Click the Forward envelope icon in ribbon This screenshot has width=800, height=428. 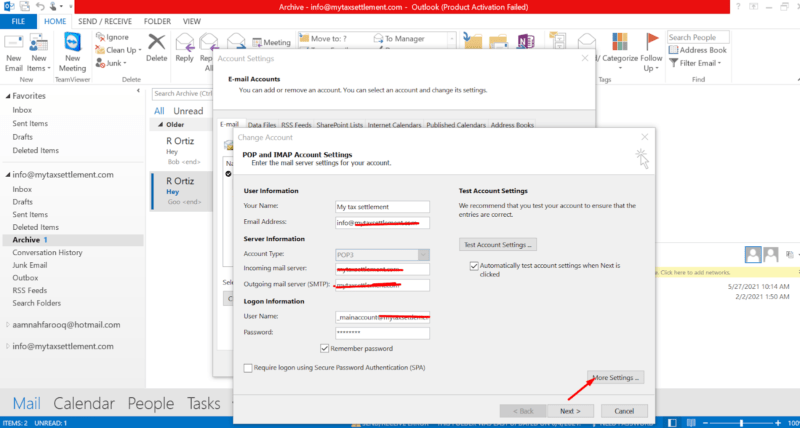point(235,43)
